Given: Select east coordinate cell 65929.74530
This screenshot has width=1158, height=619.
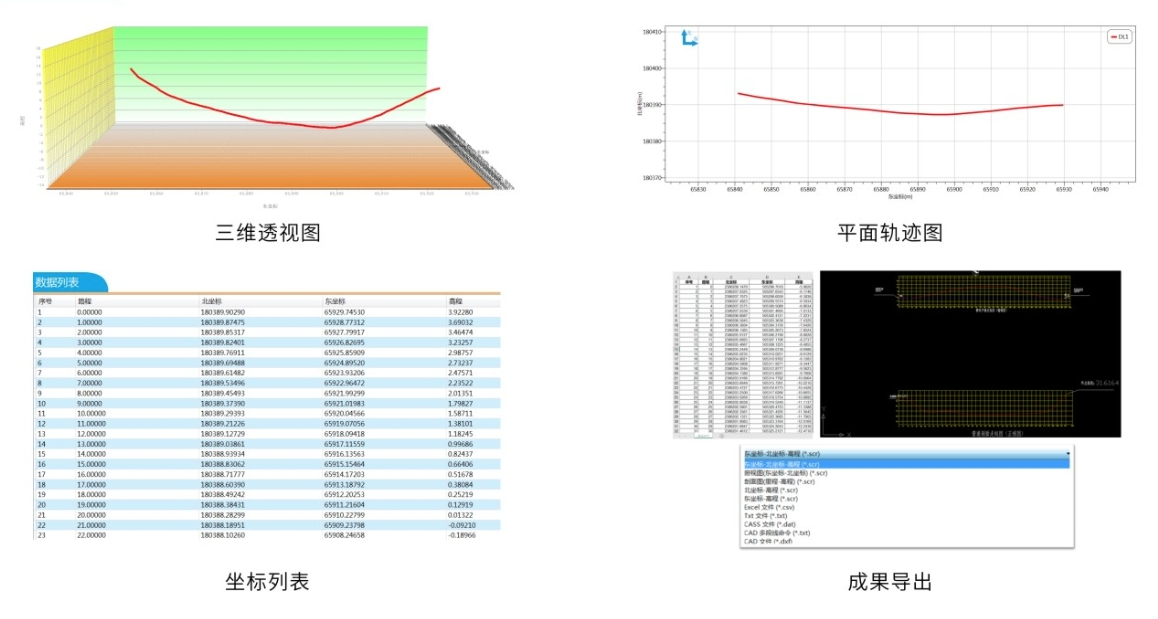Looking at the screenshot, I should click(344, 312).
